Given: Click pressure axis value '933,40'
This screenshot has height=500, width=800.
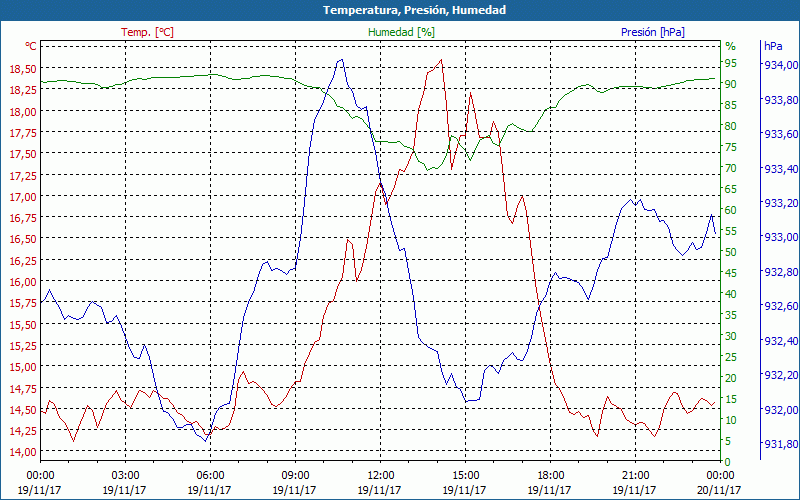Looking at the screenshot, I should tap(780, 168).
